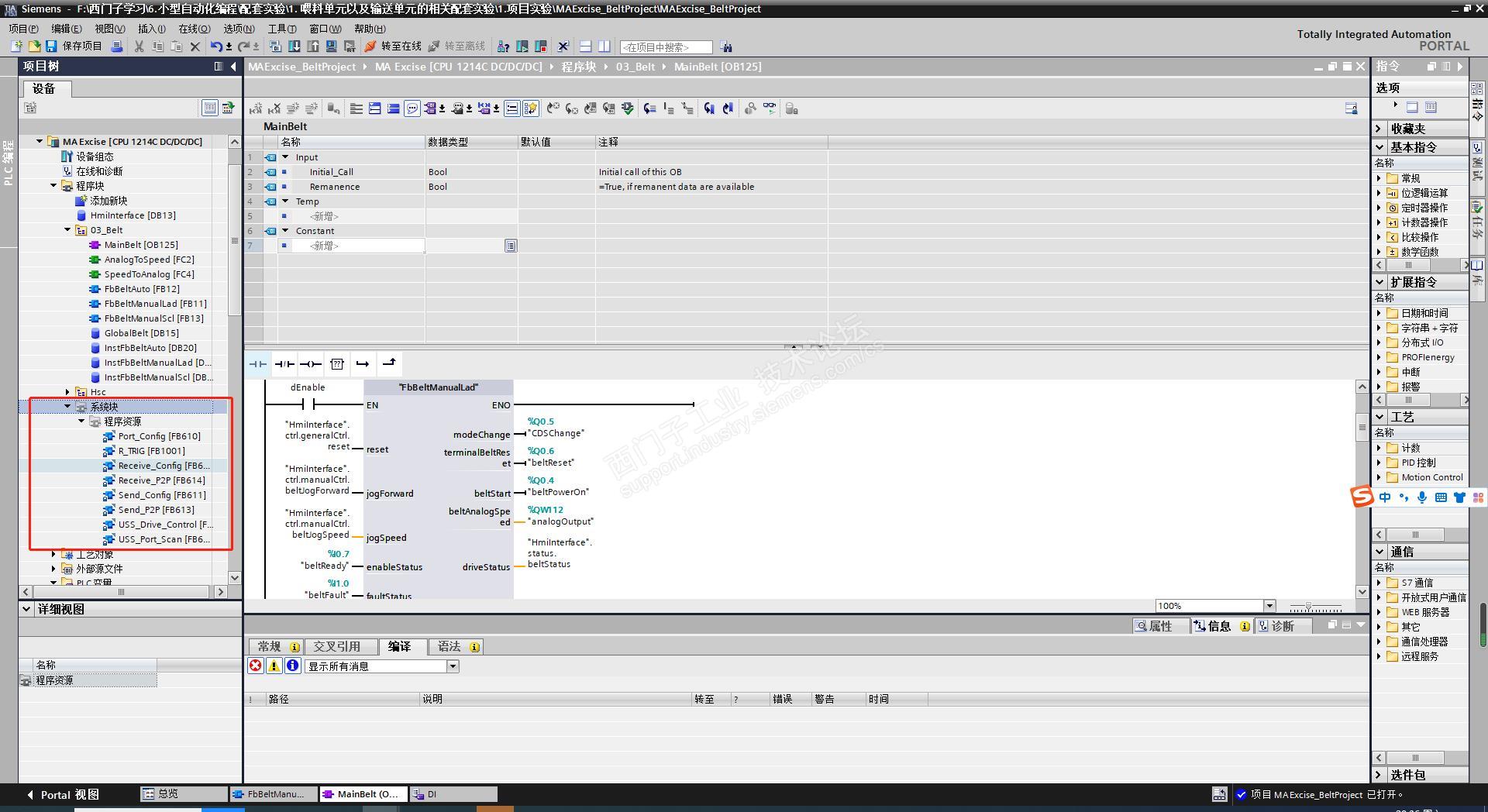Adjust the editor zoom slider

point(1308,607)
